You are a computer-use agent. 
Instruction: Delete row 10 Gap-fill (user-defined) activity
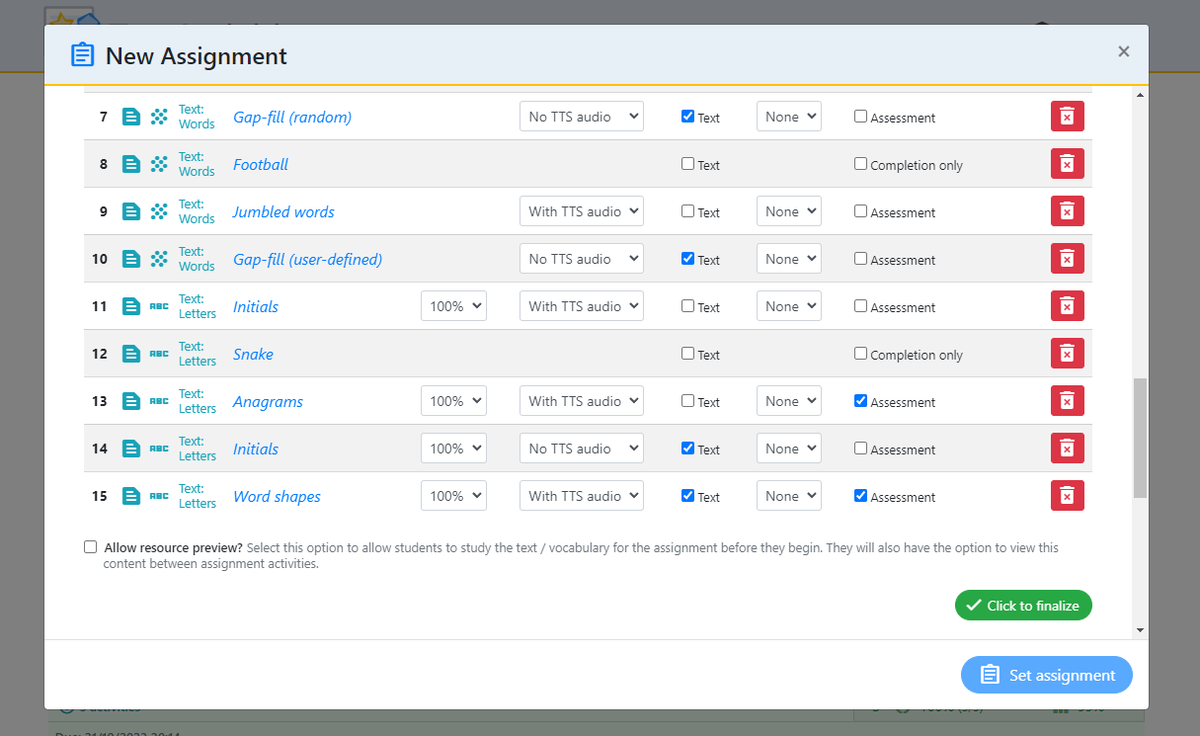tap(1067, 259)
